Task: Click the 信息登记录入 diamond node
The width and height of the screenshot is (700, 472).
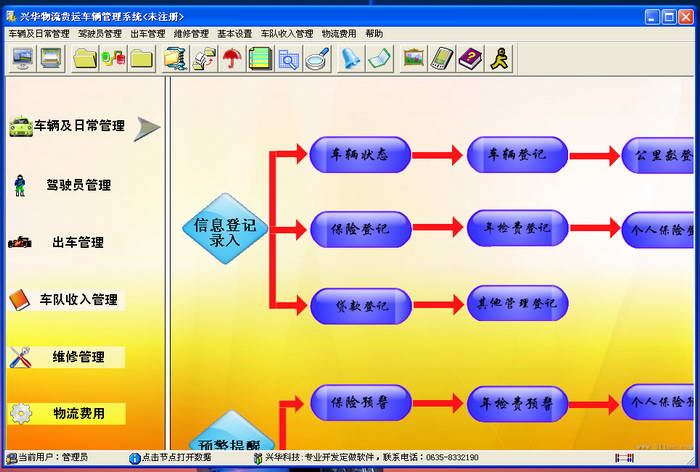Action: tap(225, 229)
